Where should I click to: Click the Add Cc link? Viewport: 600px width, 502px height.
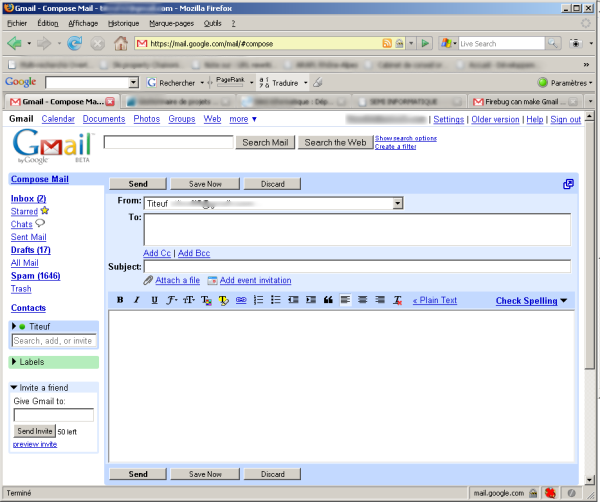coord(157,253)
